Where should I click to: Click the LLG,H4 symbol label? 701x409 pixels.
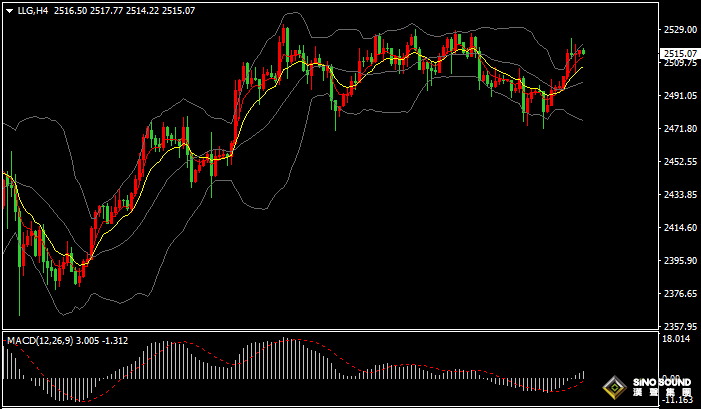click(x=33, y=10)
